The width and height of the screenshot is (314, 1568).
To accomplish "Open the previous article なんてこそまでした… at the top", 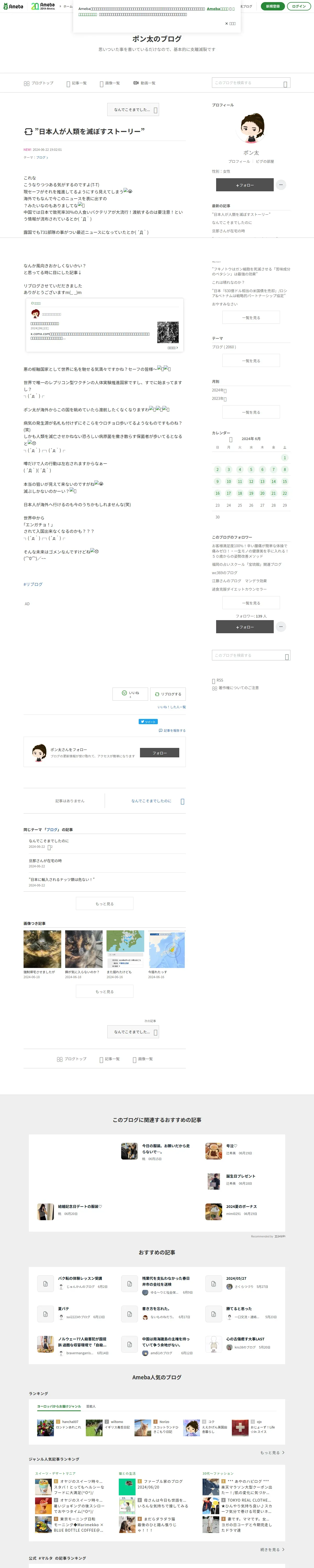I will tap(133, 109).
